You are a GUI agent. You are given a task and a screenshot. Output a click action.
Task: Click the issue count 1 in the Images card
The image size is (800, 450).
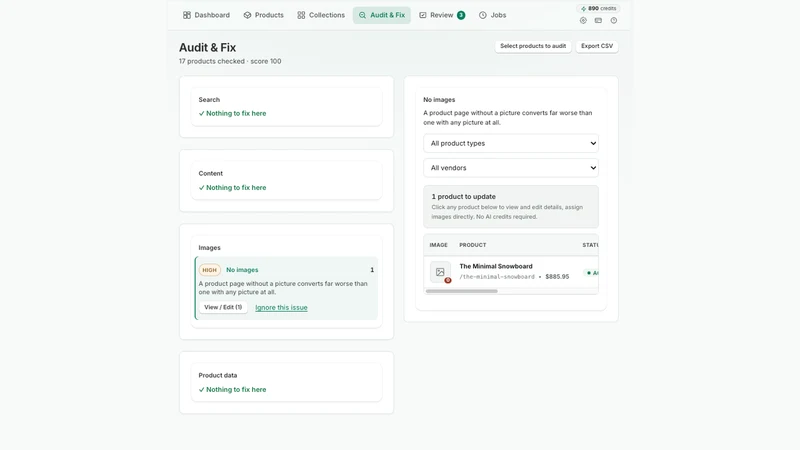click(x=372, y=270)
